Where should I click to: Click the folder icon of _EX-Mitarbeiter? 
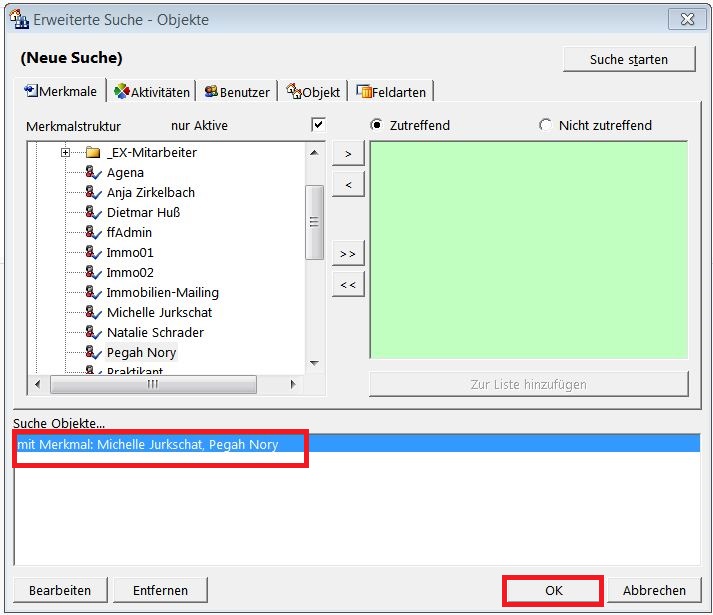(93, 153)
